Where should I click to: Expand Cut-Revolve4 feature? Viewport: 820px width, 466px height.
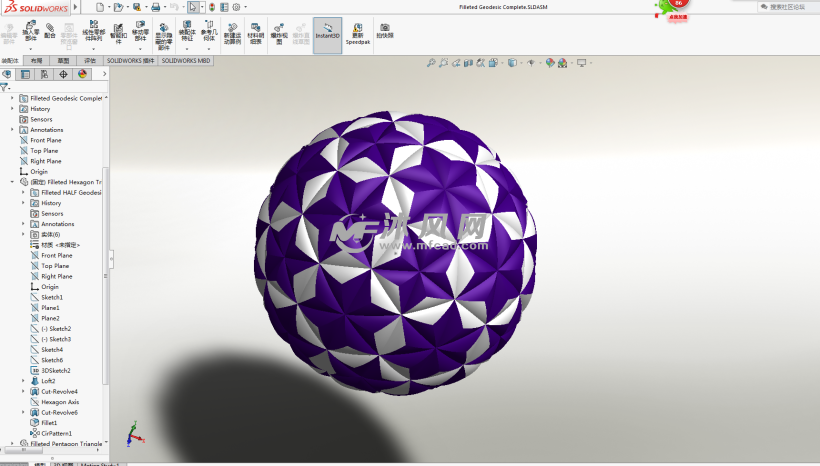(23, 391)
